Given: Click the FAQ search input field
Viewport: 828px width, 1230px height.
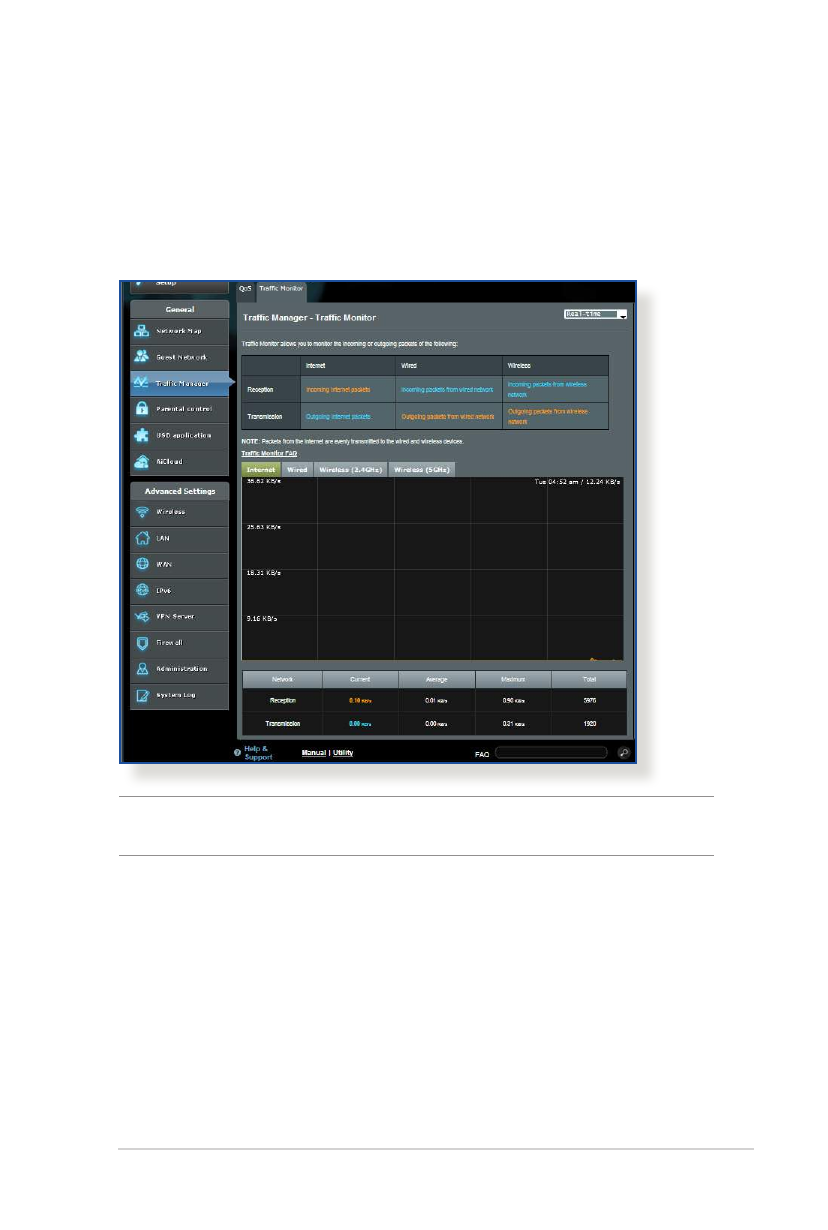Looking at the screenshot, I should 551,753.
